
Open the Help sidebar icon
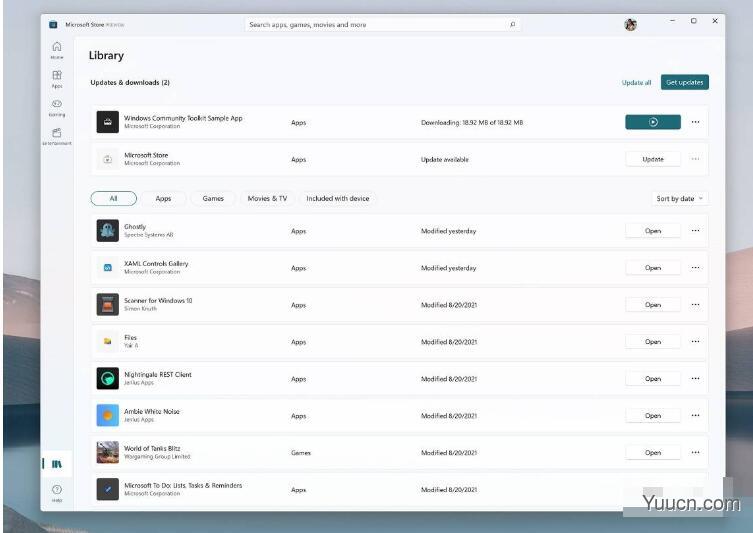(57, 493)
